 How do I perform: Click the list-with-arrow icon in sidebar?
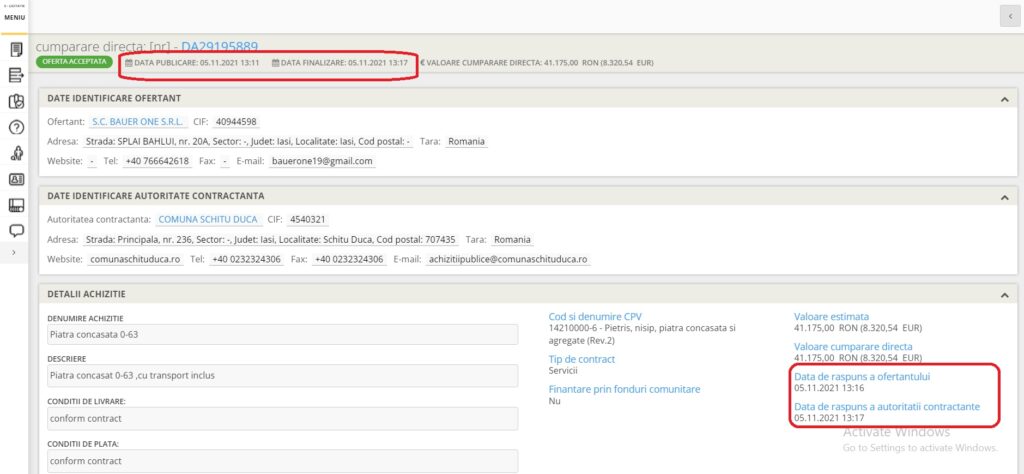point(15,75)
